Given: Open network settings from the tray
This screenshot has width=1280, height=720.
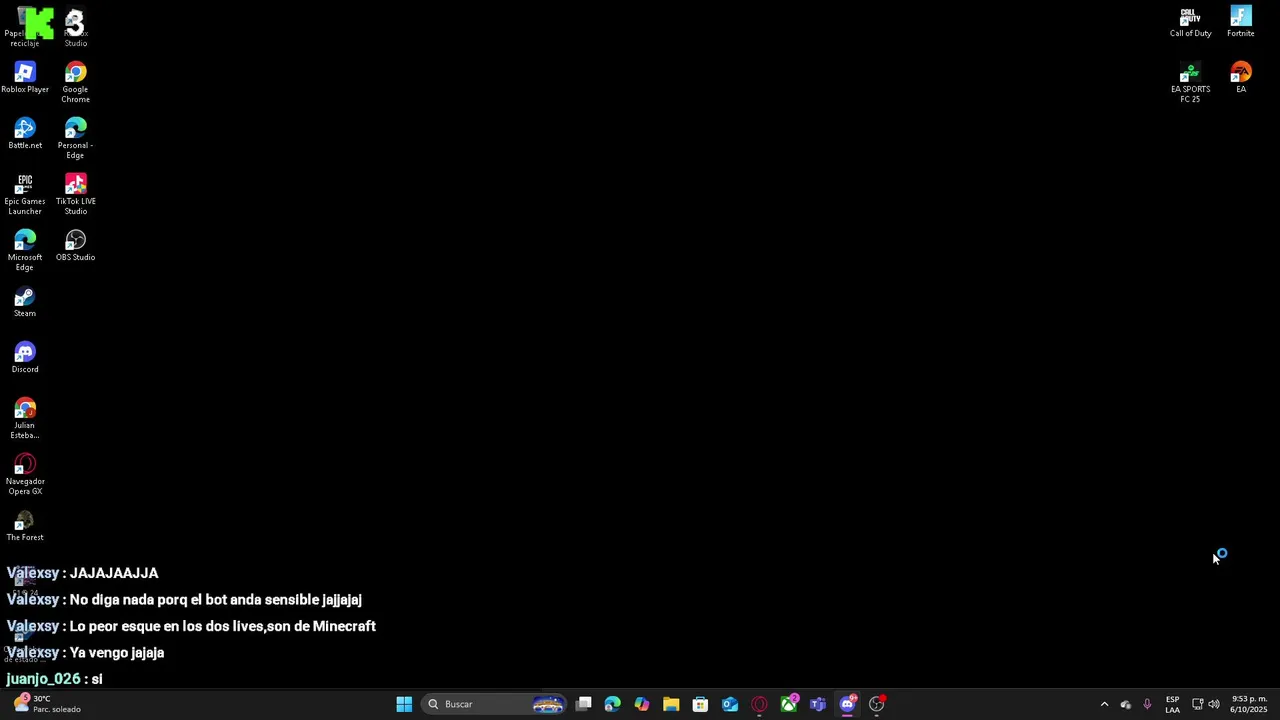Looking at the screenshot, I should click(1197, 704).
